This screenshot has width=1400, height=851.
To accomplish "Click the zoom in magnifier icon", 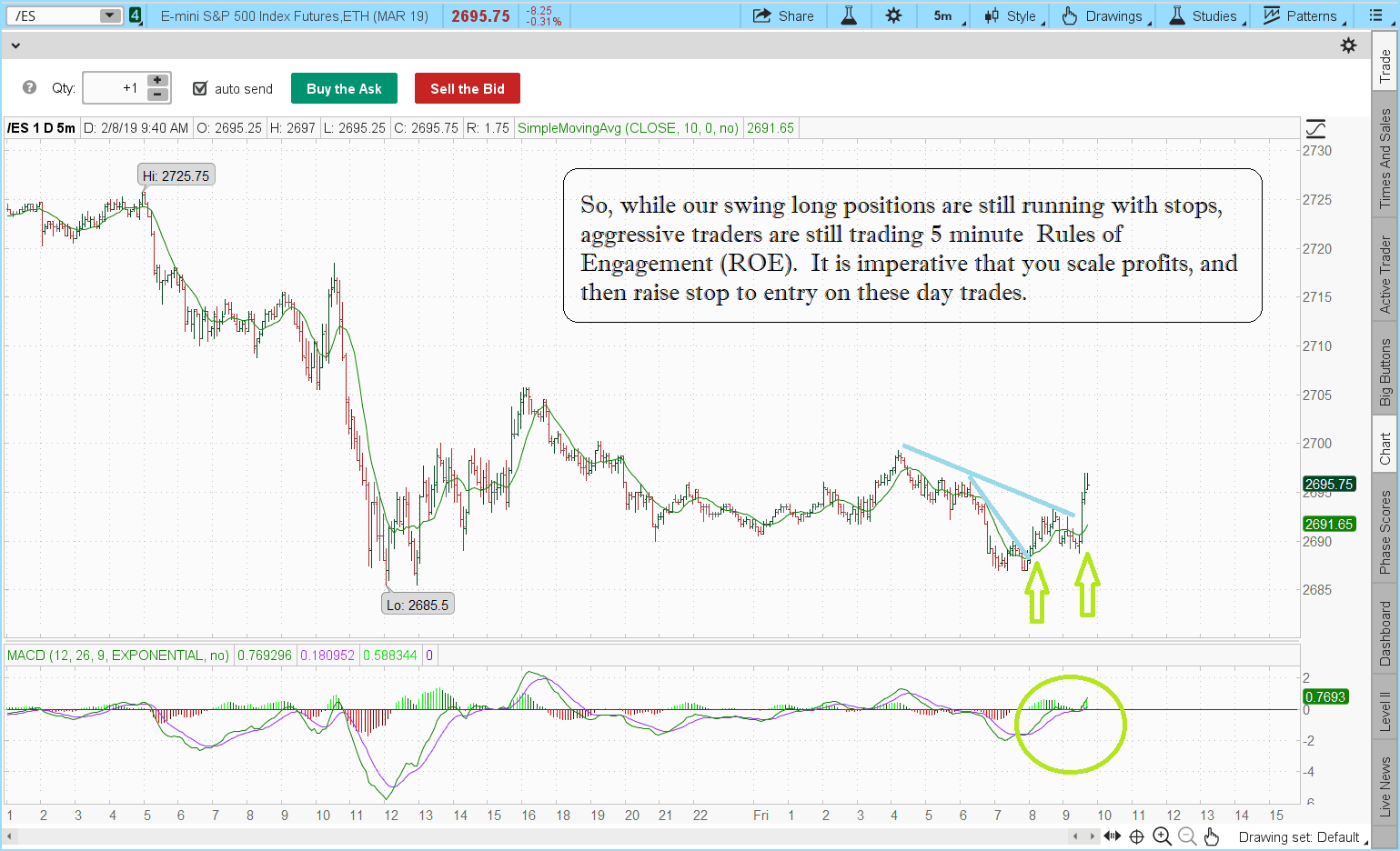I will [1162, 836].
